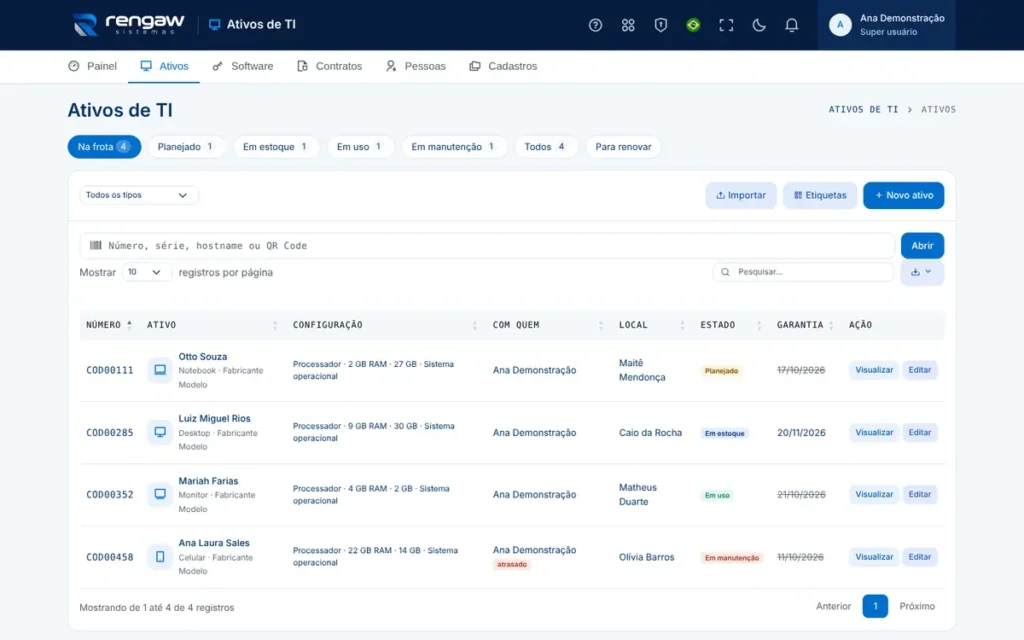
Task: Click the Importar button
Action: tap(741, 195)
